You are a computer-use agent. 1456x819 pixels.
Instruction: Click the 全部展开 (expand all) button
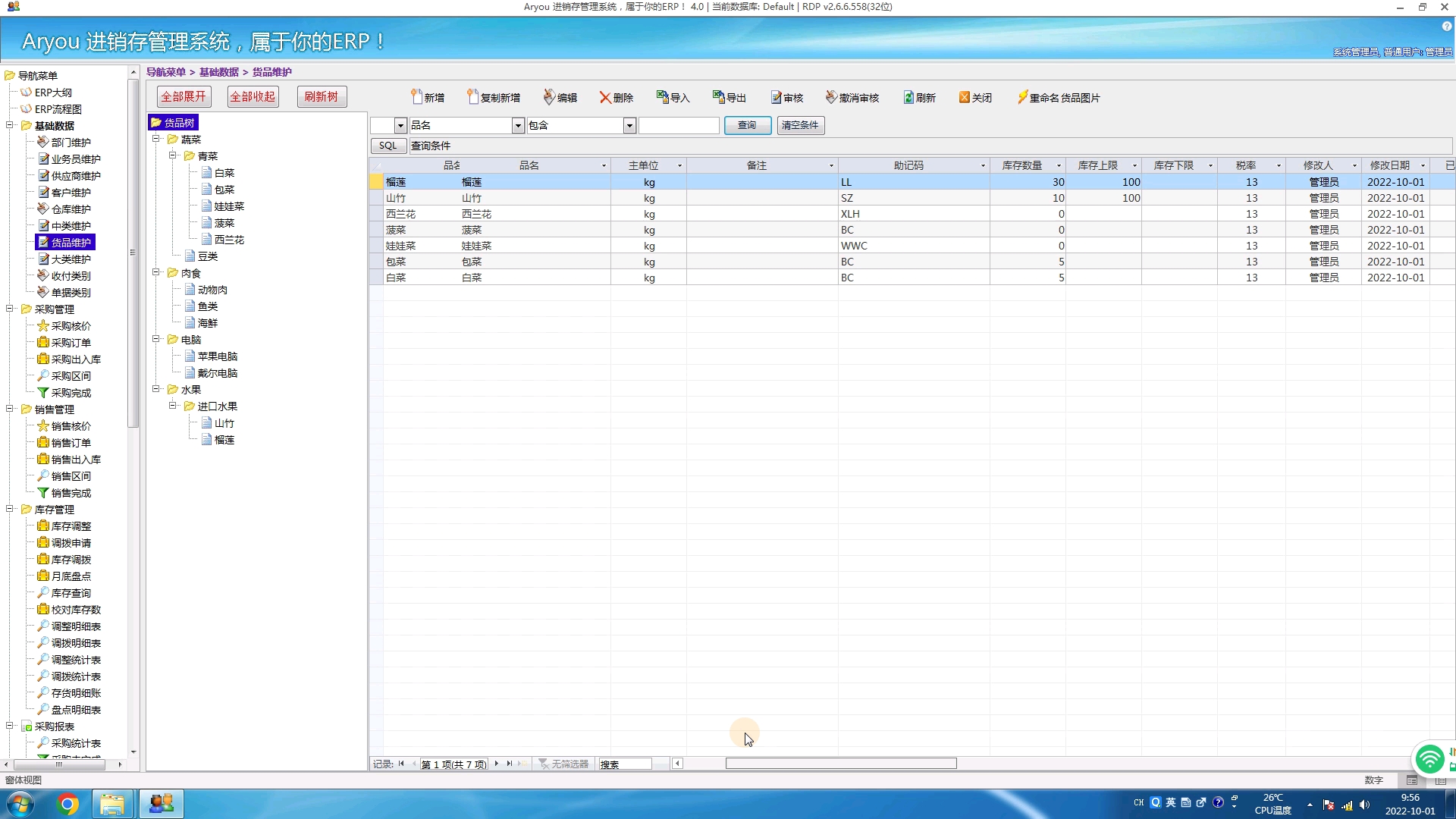click(184, 97)
